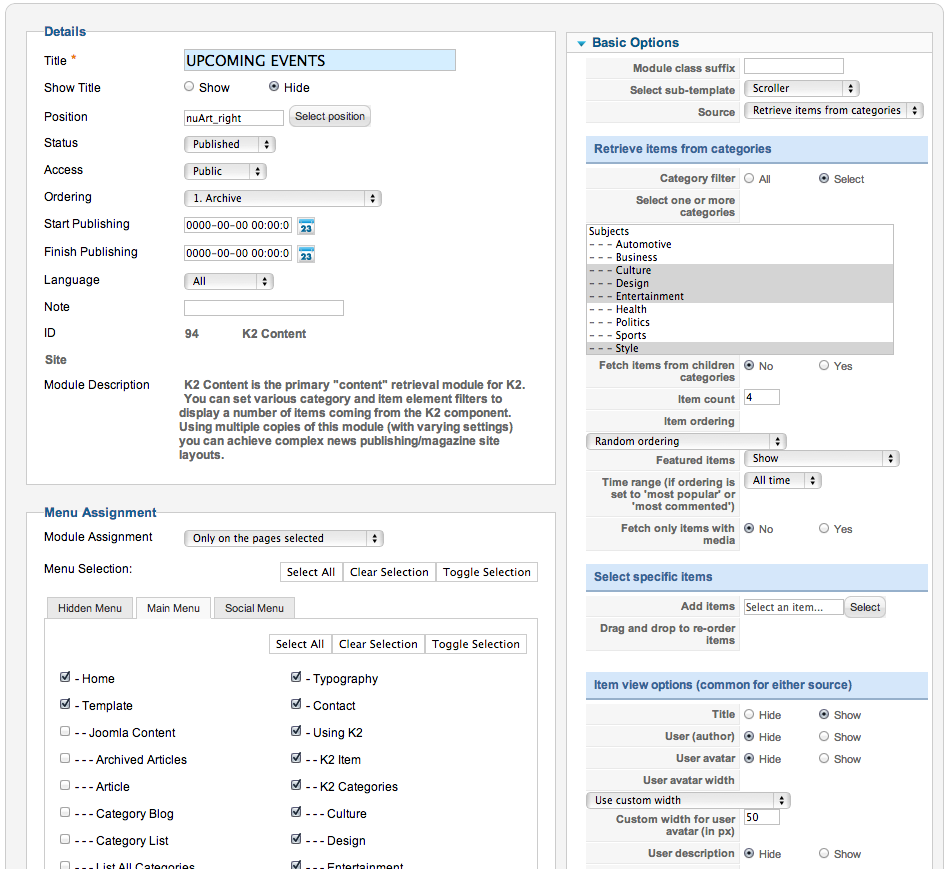Set item Title option to Hide
947x869 pixels.
tap(749, 714)
